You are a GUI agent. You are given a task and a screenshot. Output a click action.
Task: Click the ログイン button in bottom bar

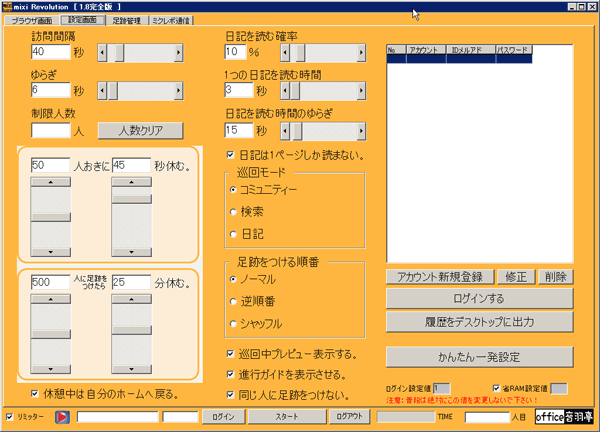tap(223, 416)
